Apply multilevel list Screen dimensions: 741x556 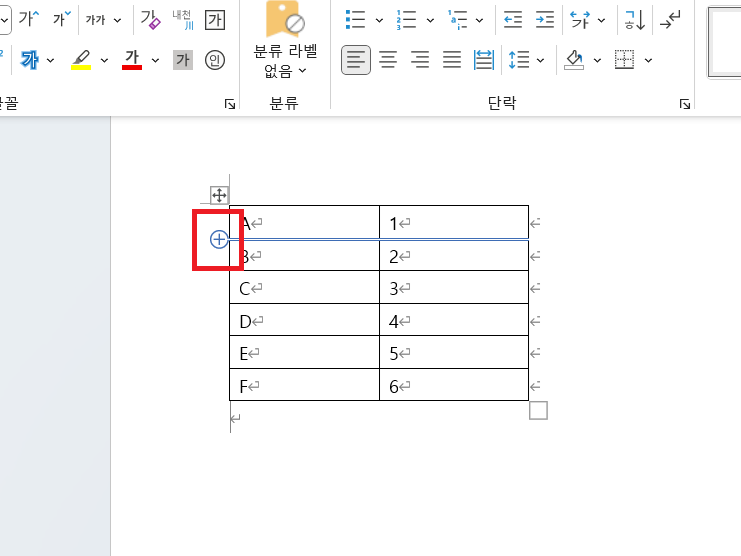pos(457,20)
